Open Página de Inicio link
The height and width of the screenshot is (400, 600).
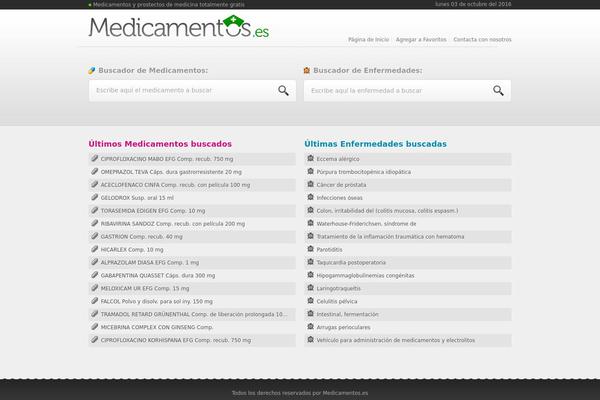(x=368, y=39)
